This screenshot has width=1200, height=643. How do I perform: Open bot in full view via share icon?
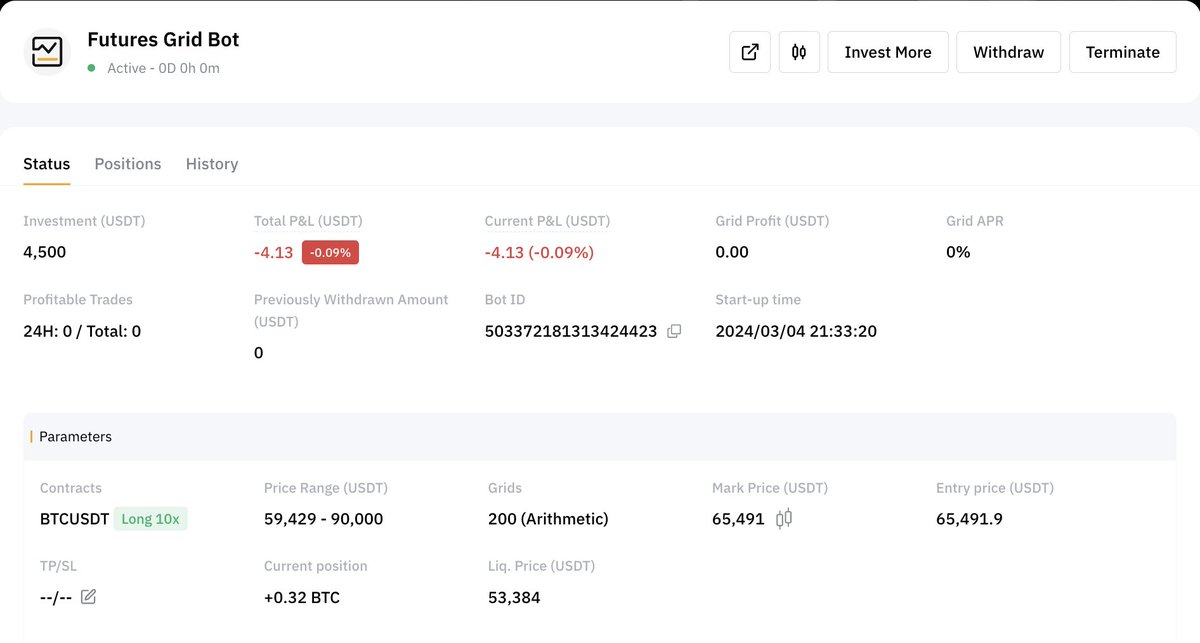tap(750, 52)
